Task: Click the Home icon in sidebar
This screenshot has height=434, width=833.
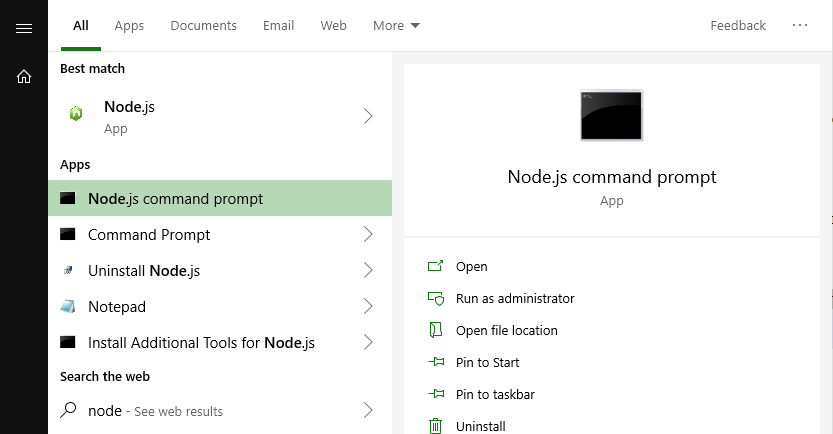Action: [24, 76]
